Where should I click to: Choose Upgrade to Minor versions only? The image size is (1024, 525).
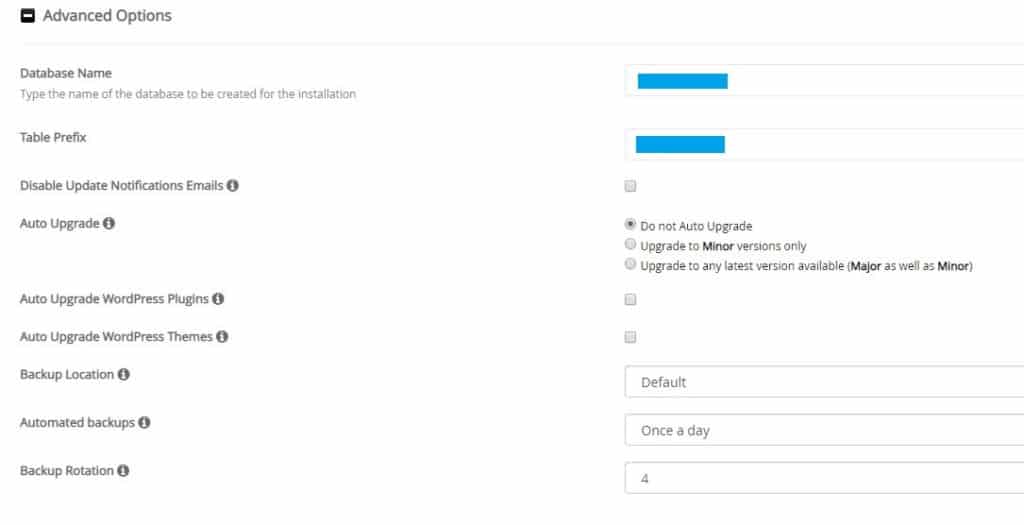[x=630, y=244]
